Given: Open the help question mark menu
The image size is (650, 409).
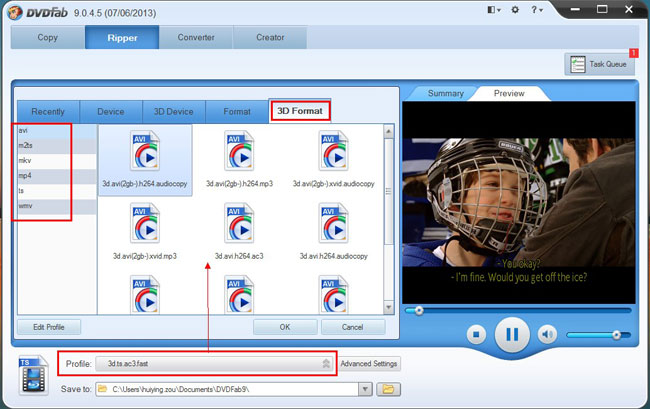Looking at the screenshot, I should pyautogui.click(x=536, y=10).
